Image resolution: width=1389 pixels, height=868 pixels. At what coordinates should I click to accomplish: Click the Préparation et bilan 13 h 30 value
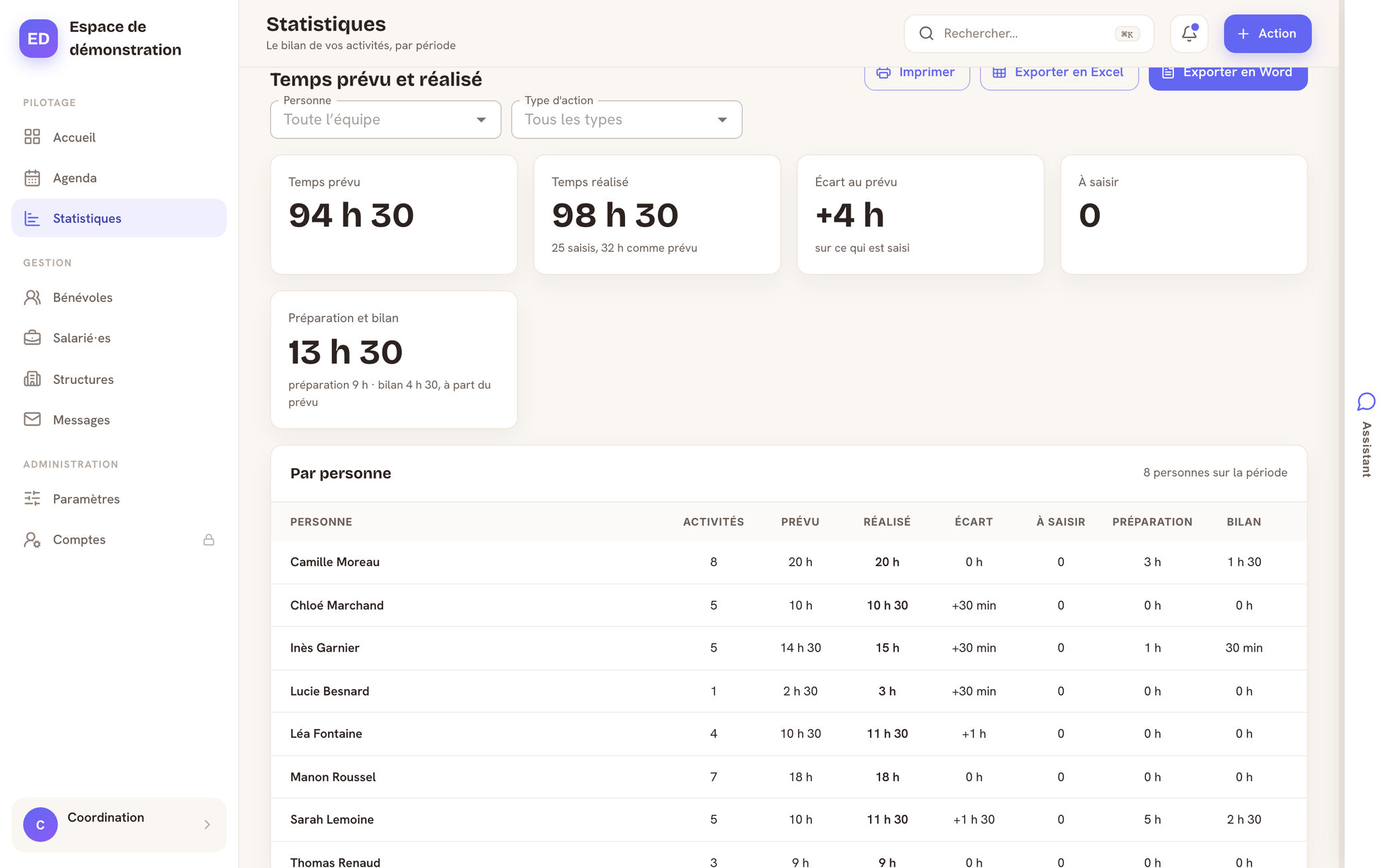click(345, 352)
